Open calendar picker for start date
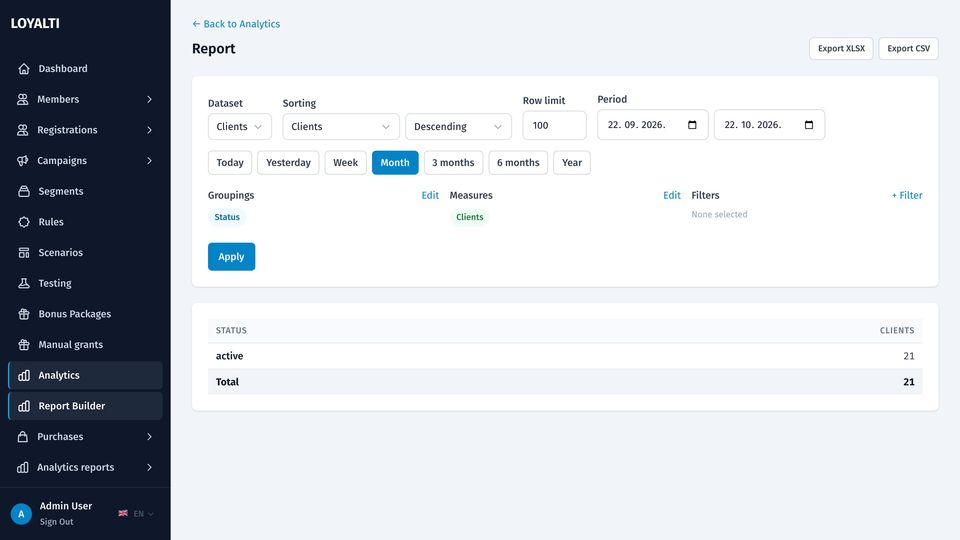 (692, 125)
